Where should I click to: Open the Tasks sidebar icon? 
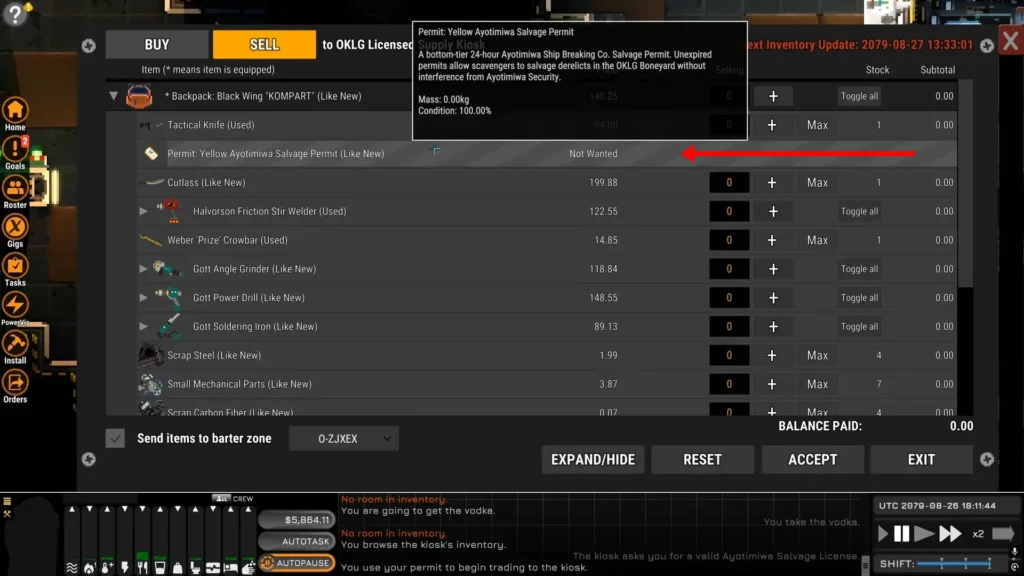(x=15, y=266)
